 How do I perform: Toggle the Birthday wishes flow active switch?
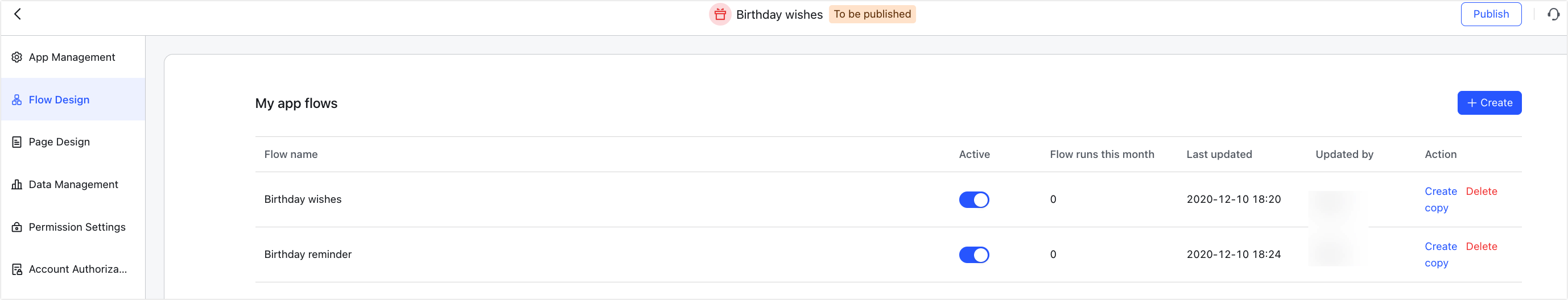974,200
